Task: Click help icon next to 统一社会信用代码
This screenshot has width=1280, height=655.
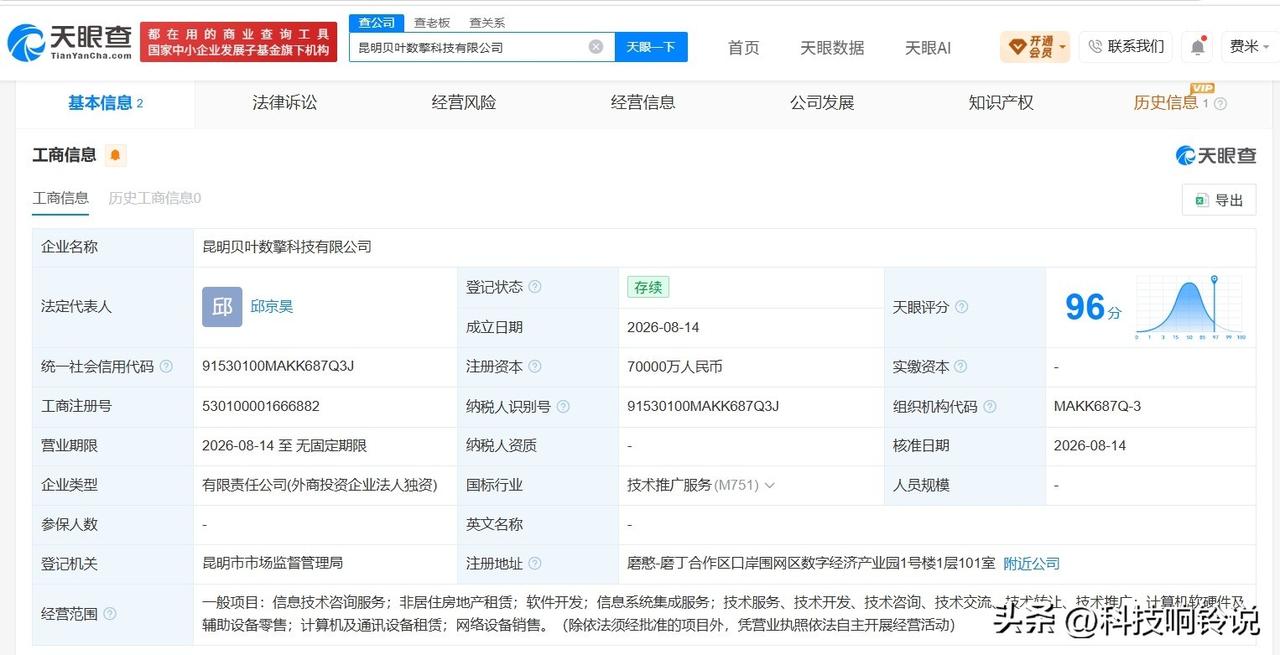Action: point(166,367)
